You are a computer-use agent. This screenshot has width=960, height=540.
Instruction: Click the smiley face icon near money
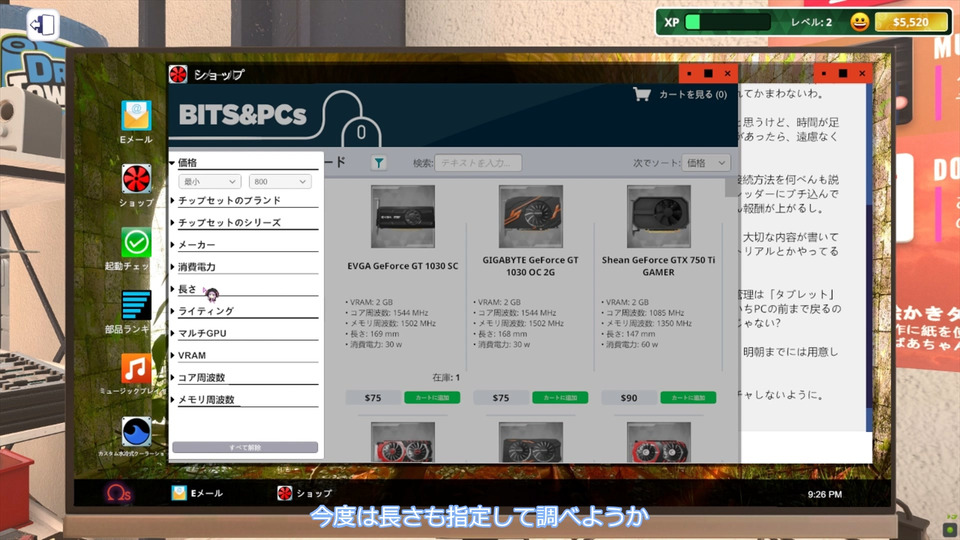860,22
